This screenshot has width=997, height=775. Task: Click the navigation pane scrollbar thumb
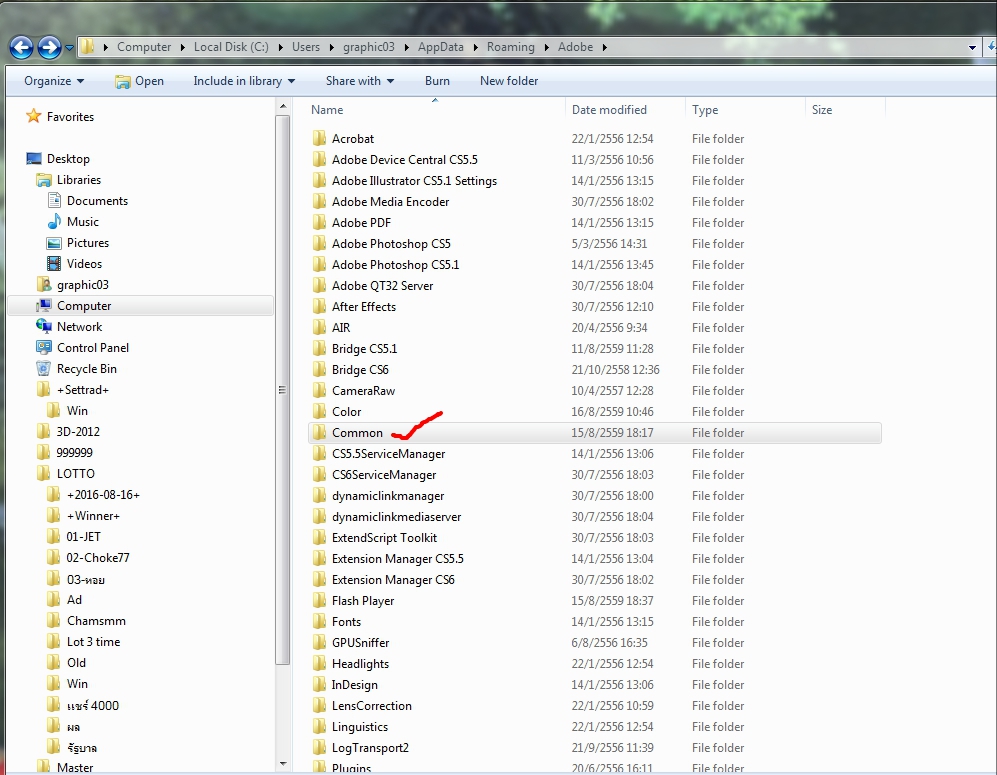pyautogui.click(x=283, y=390)
